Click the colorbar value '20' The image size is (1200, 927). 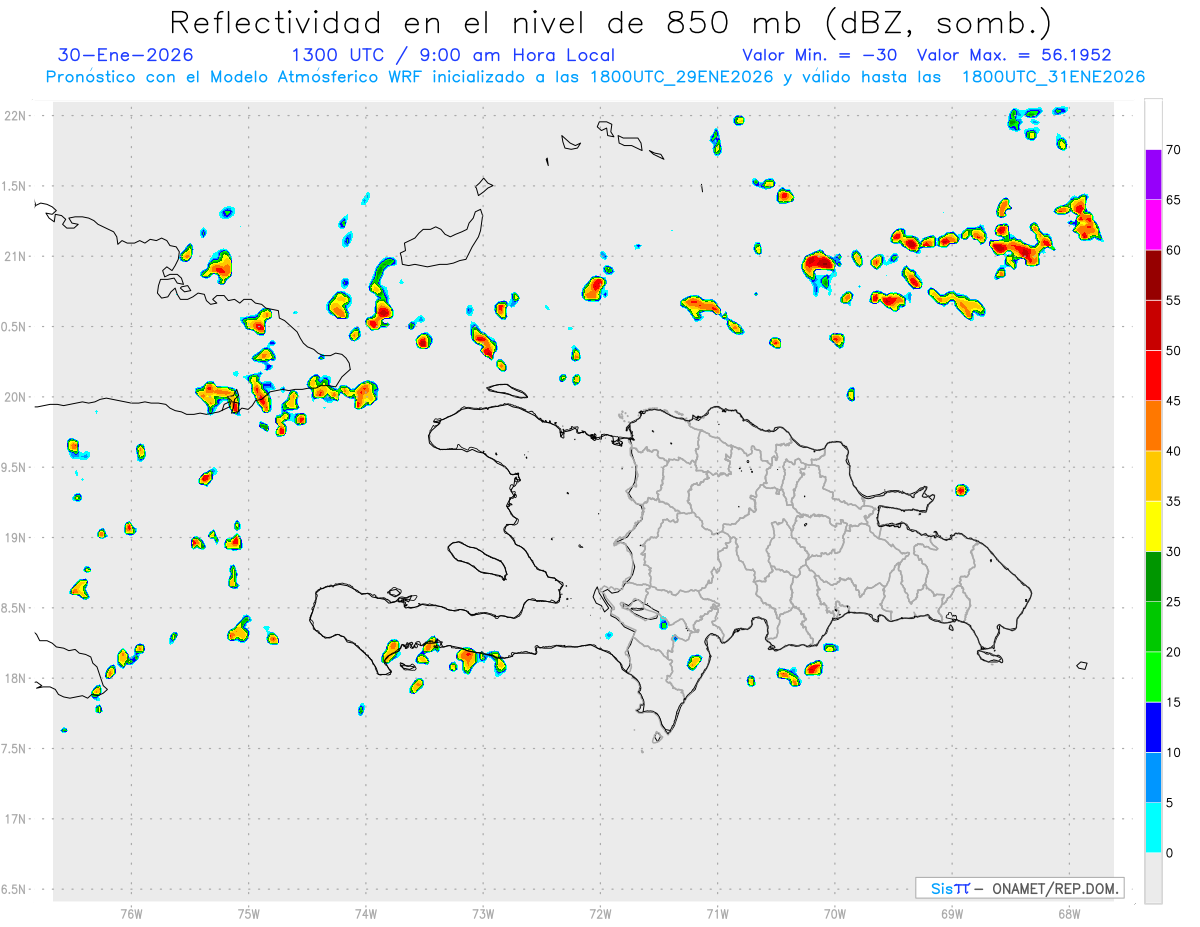pos(1173,652)
